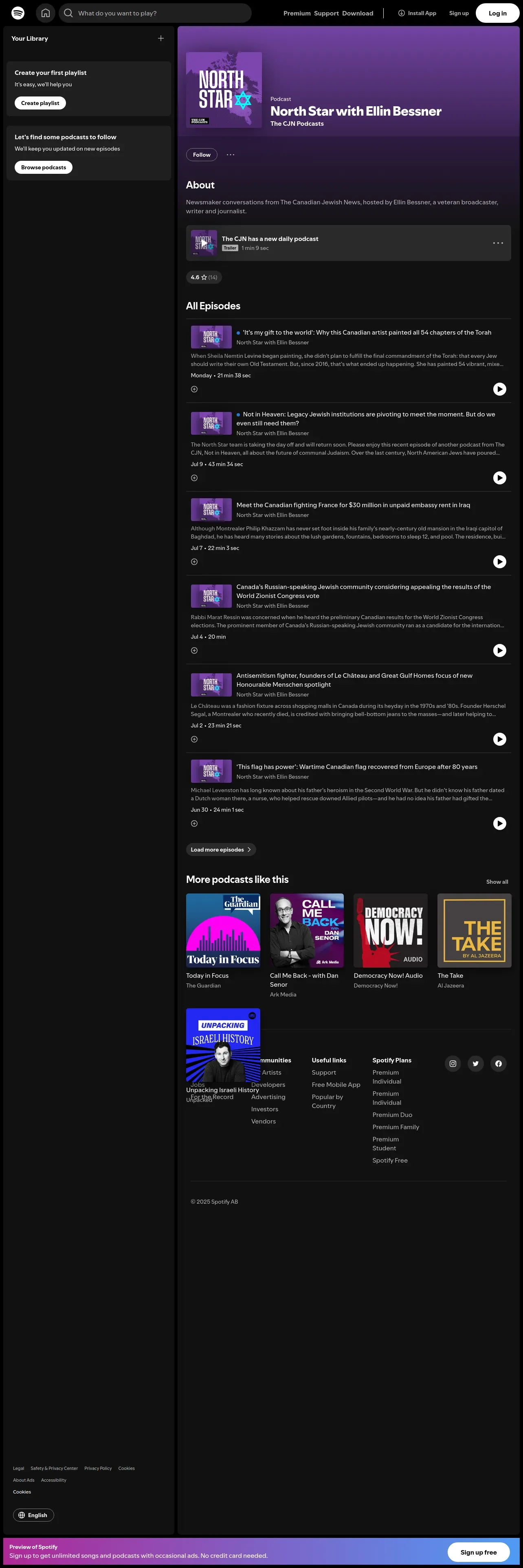Add the embassy rent in Iraq episode to library
The height and width of the screenshot is (1568, 523).
(x=194, y=562)
